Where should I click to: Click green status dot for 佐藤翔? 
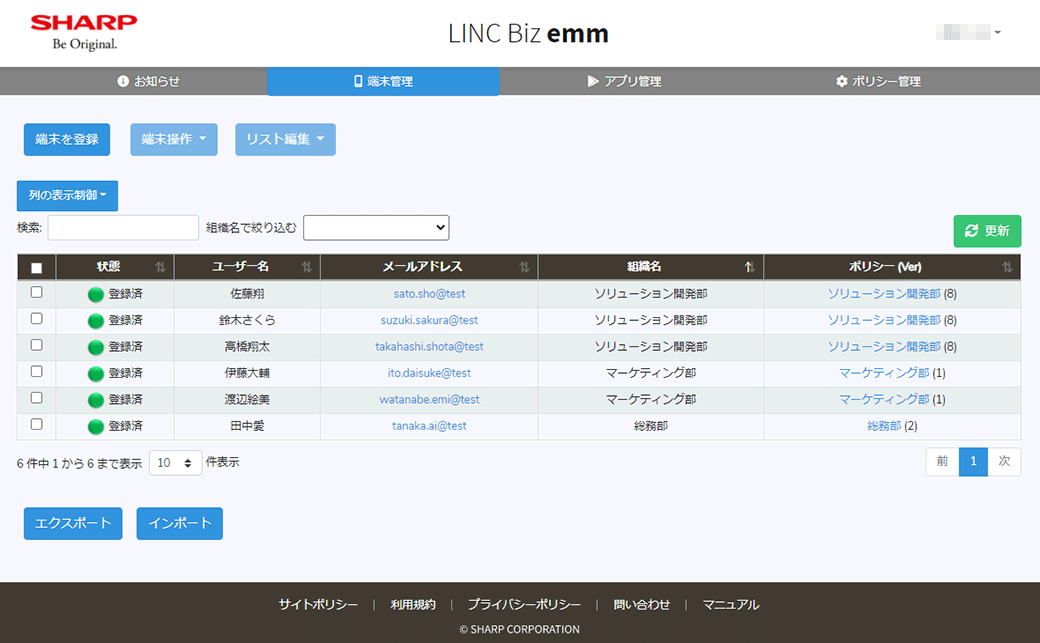click(96, 294)
